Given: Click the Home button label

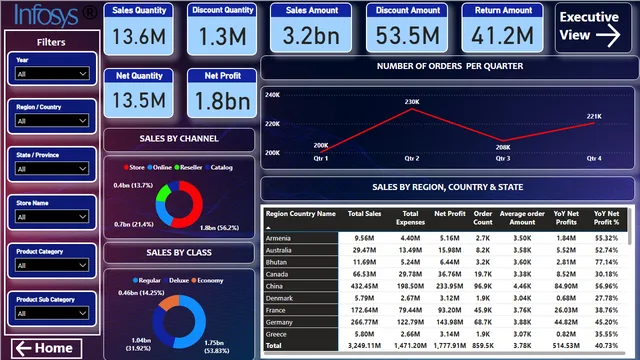Looking at the screenshot, I should [x=53, y=348].
